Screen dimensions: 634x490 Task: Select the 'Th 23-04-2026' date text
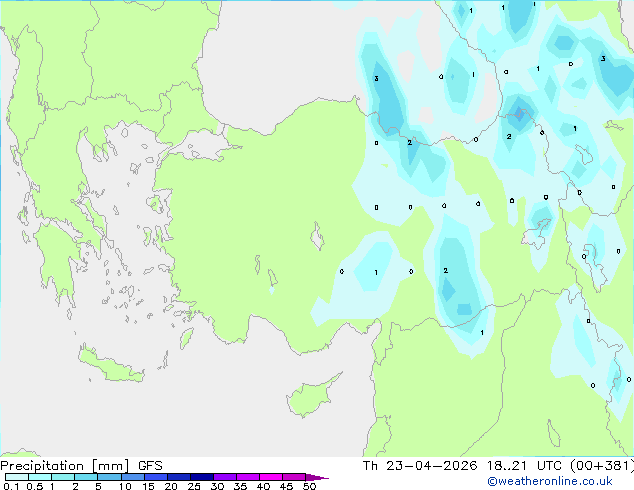coord(420,466)
